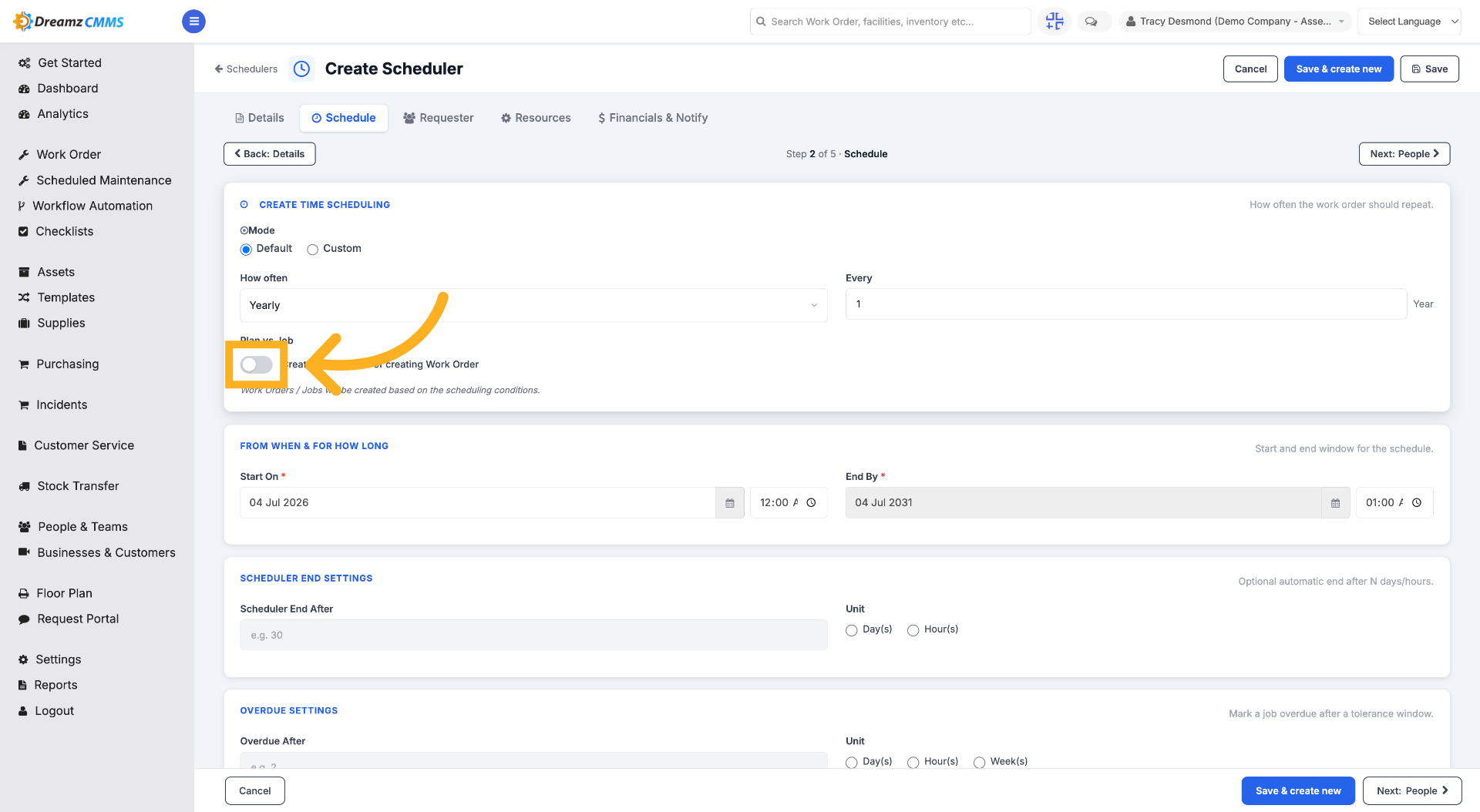Click the top Cancel button
The width and height of the screenshot is (1480, 812).
[x=1250, y=69]
